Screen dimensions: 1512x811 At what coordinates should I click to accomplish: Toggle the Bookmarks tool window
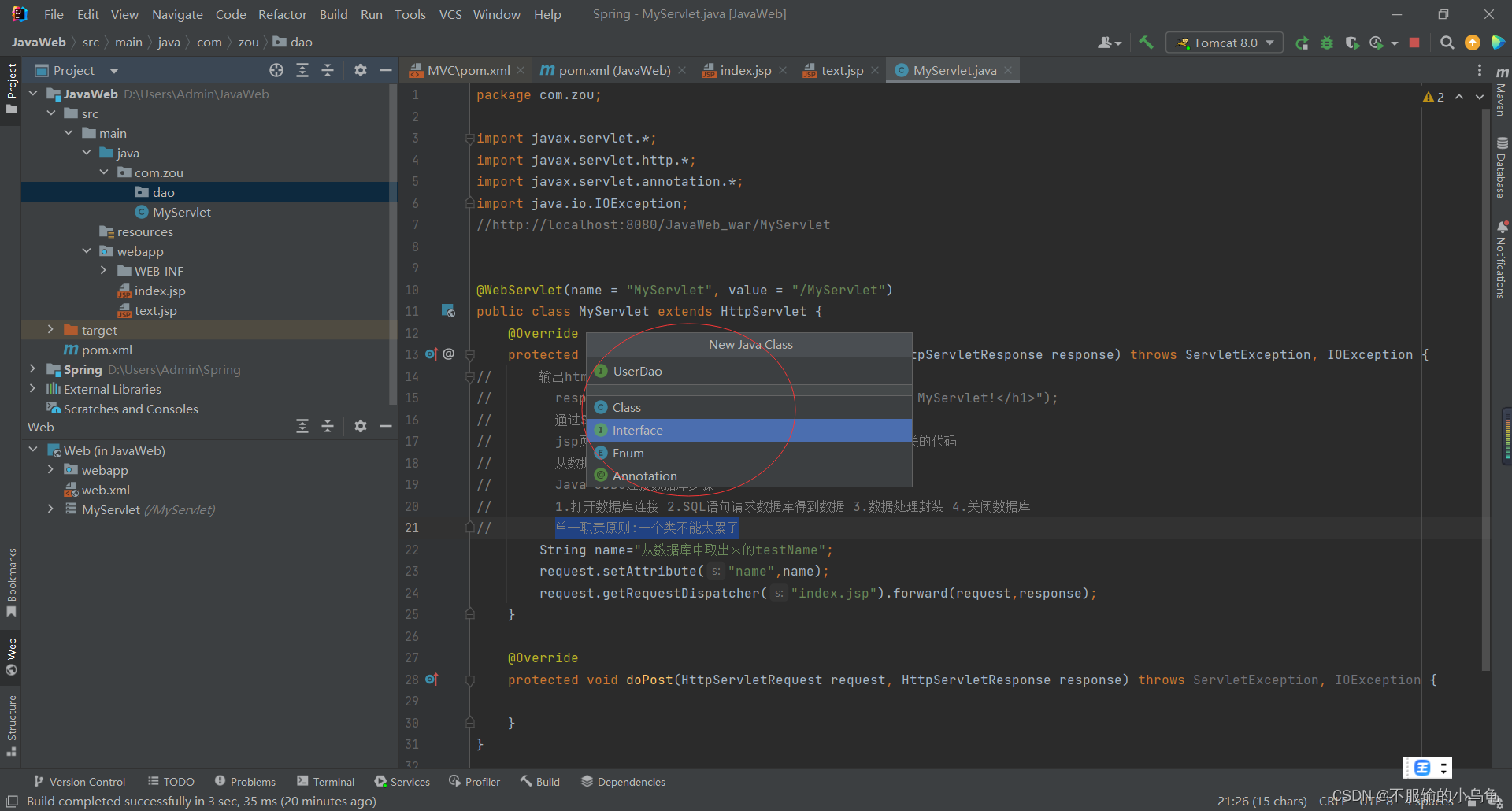point(11,582)
